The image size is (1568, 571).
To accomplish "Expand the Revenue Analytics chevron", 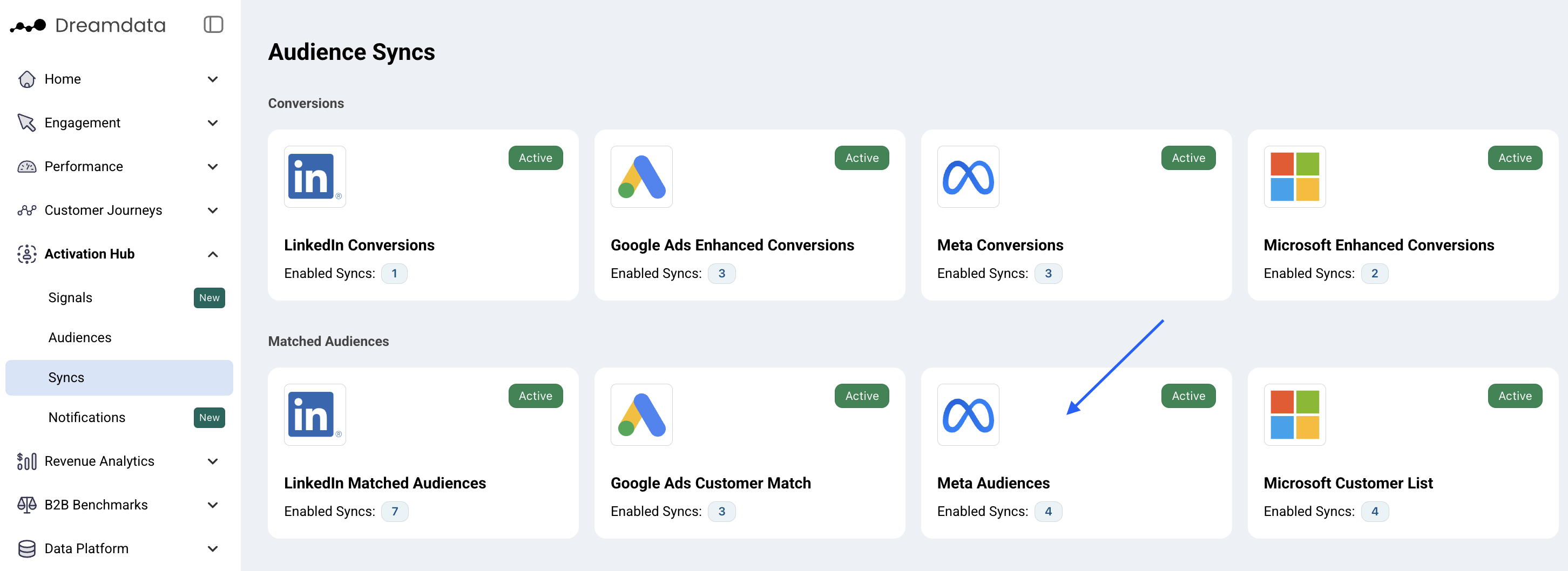I will point(212,461).
